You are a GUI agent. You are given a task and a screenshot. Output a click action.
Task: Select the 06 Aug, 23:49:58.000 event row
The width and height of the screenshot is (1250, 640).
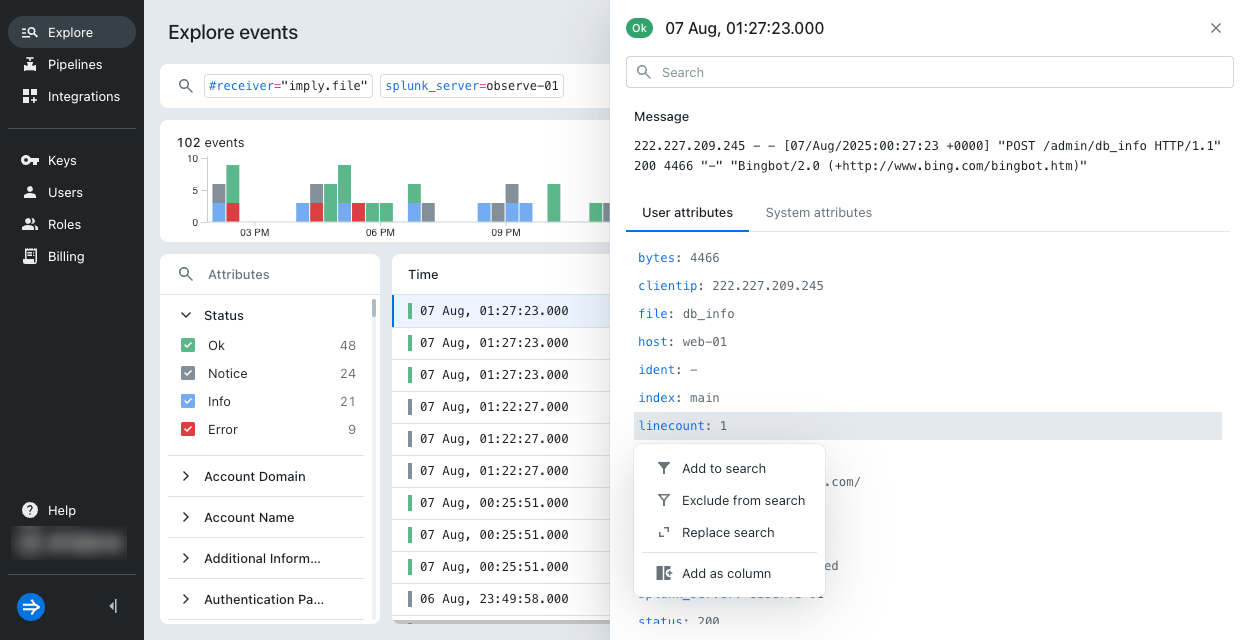(500, 599)
